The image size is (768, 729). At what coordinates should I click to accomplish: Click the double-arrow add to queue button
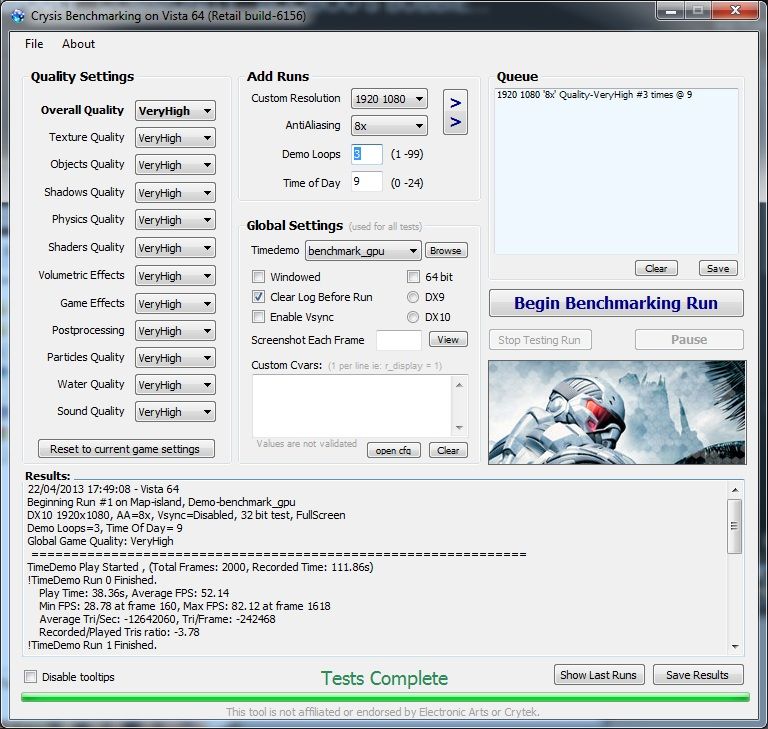click(x=455, y=112)
